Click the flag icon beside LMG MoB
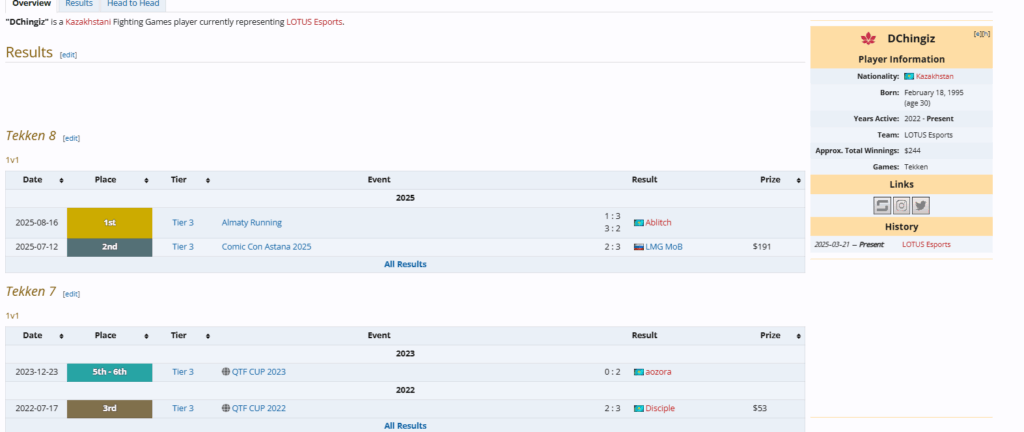 pos(638,246)
